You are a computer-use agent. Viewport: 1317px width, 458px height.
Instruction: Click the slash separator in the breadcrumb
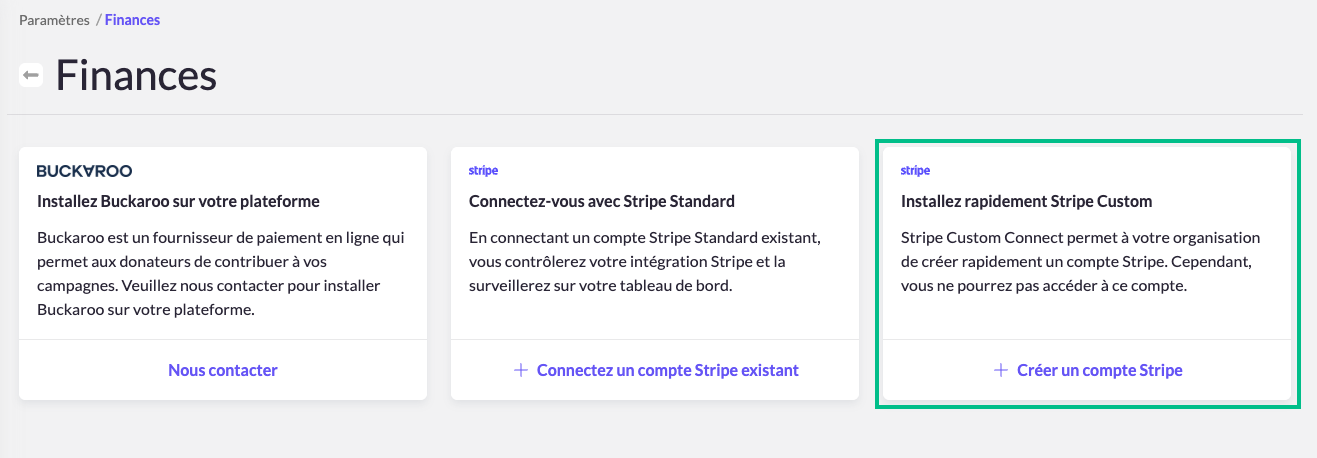coord(98,20)
